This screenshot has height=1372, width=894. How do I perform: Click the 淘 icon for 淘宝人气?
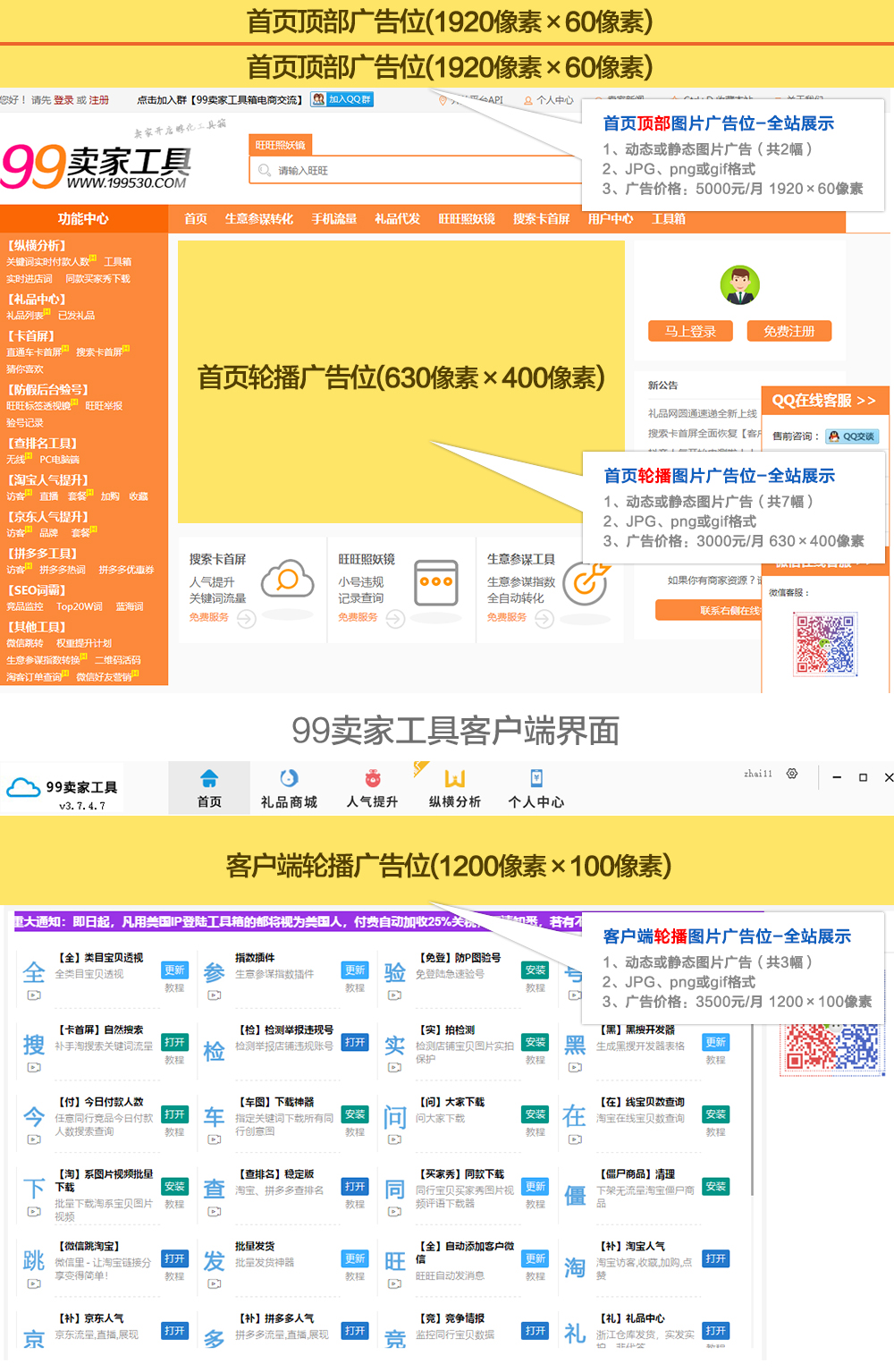(575, 1267)
